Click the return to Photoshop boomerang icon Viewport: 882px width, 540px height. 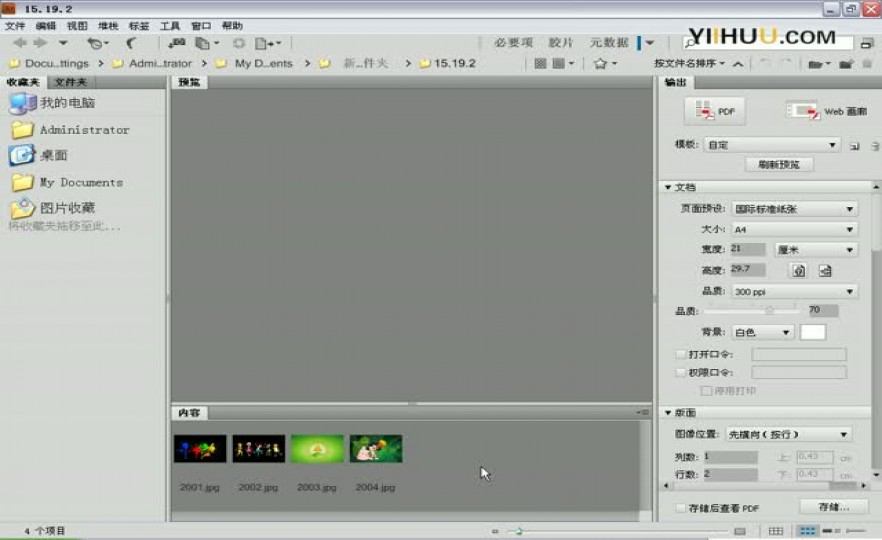click(131, 43)
